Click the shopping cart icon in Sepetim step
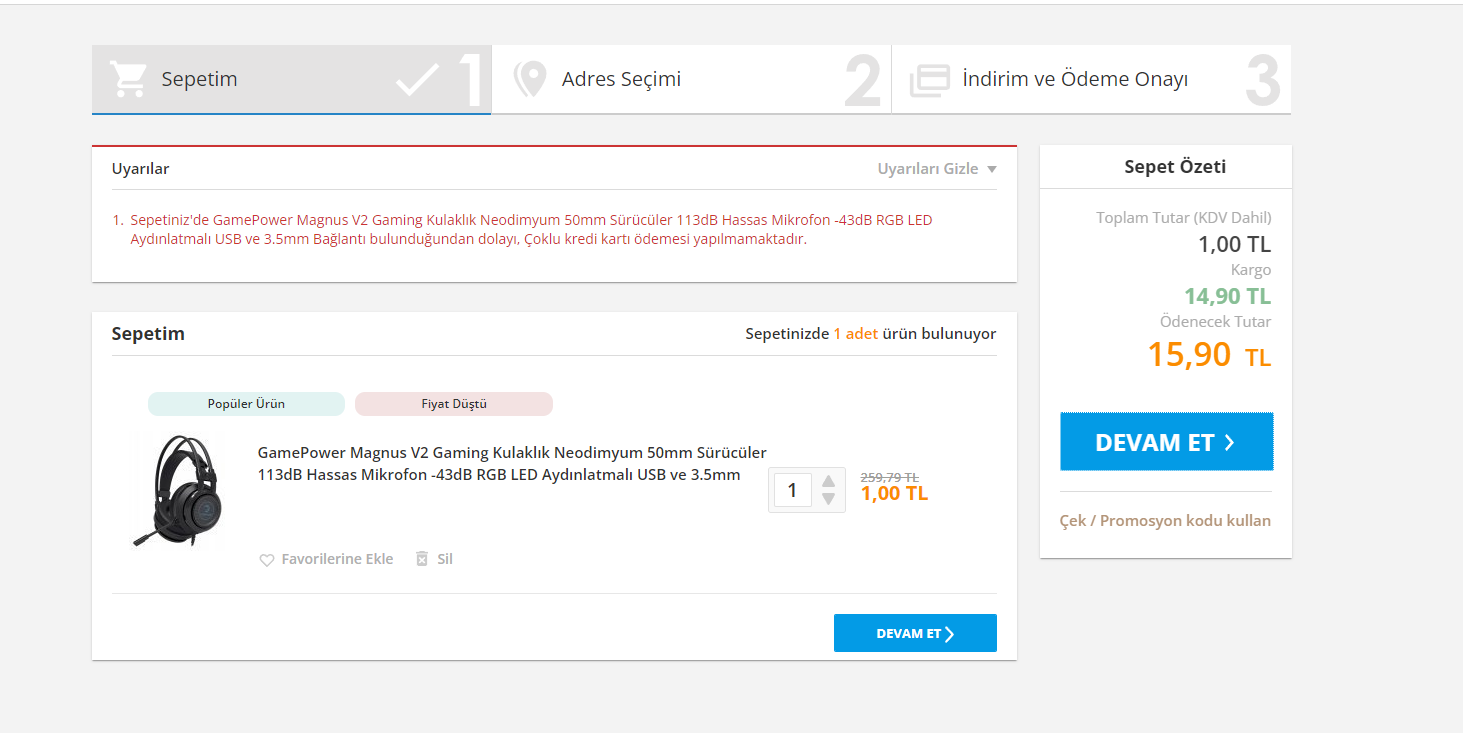 (x=129, y=79)
